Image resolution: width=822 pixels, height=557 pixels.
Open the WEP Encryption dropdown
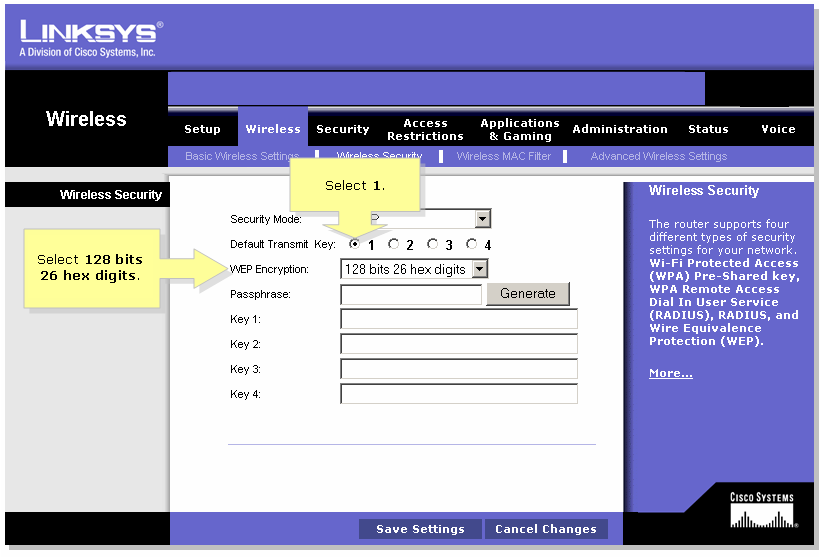point(480,269)
